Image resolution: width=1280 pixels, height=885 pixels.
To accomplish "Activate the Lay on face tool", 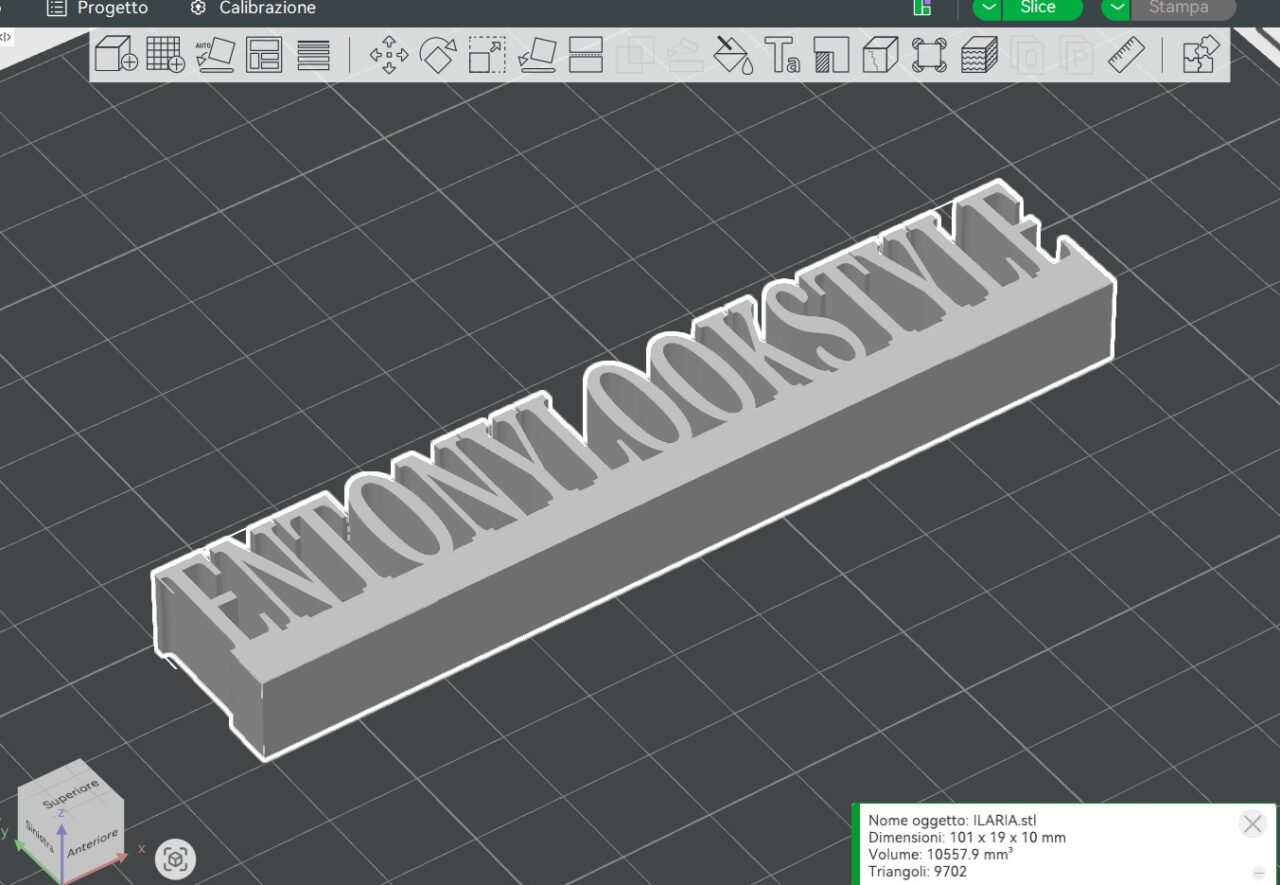I will pyautogui.click(x=536, y=54).
